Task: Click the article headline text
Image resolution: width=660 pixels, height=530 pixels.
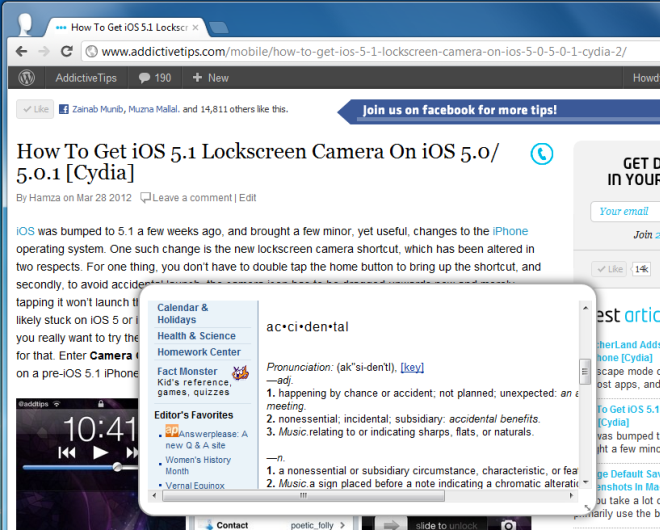Action: [x=258, y=162]
